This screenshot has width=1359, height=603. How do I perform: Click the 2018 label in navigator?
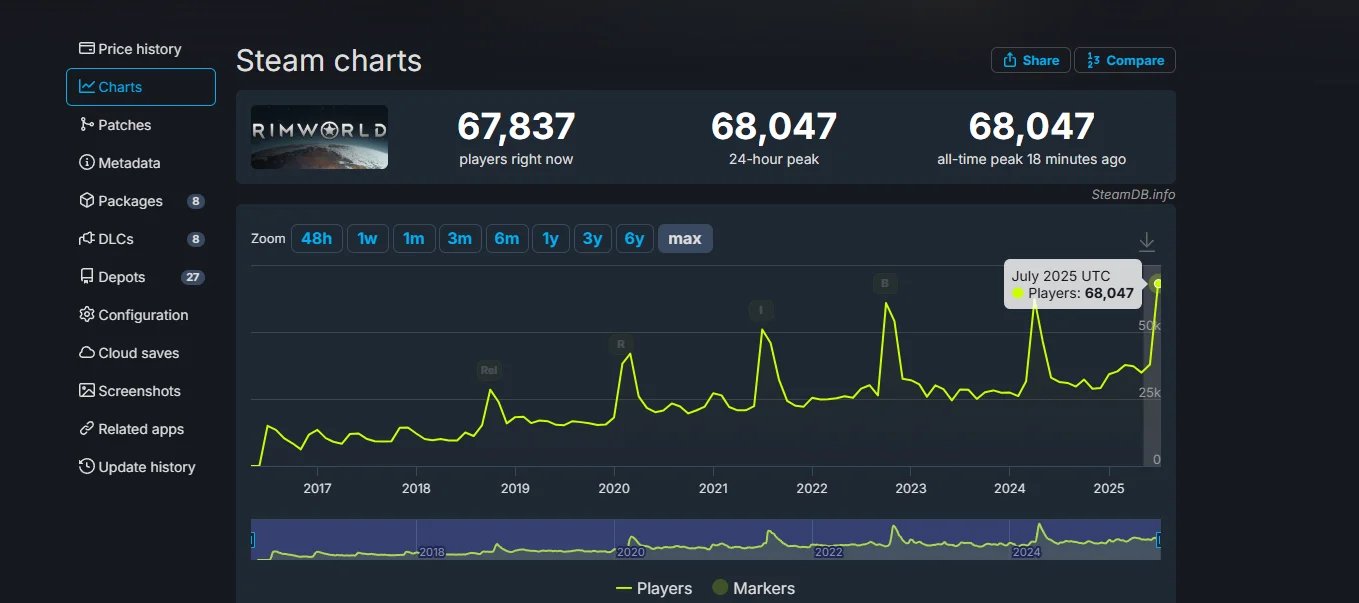[x=432, y=552]
